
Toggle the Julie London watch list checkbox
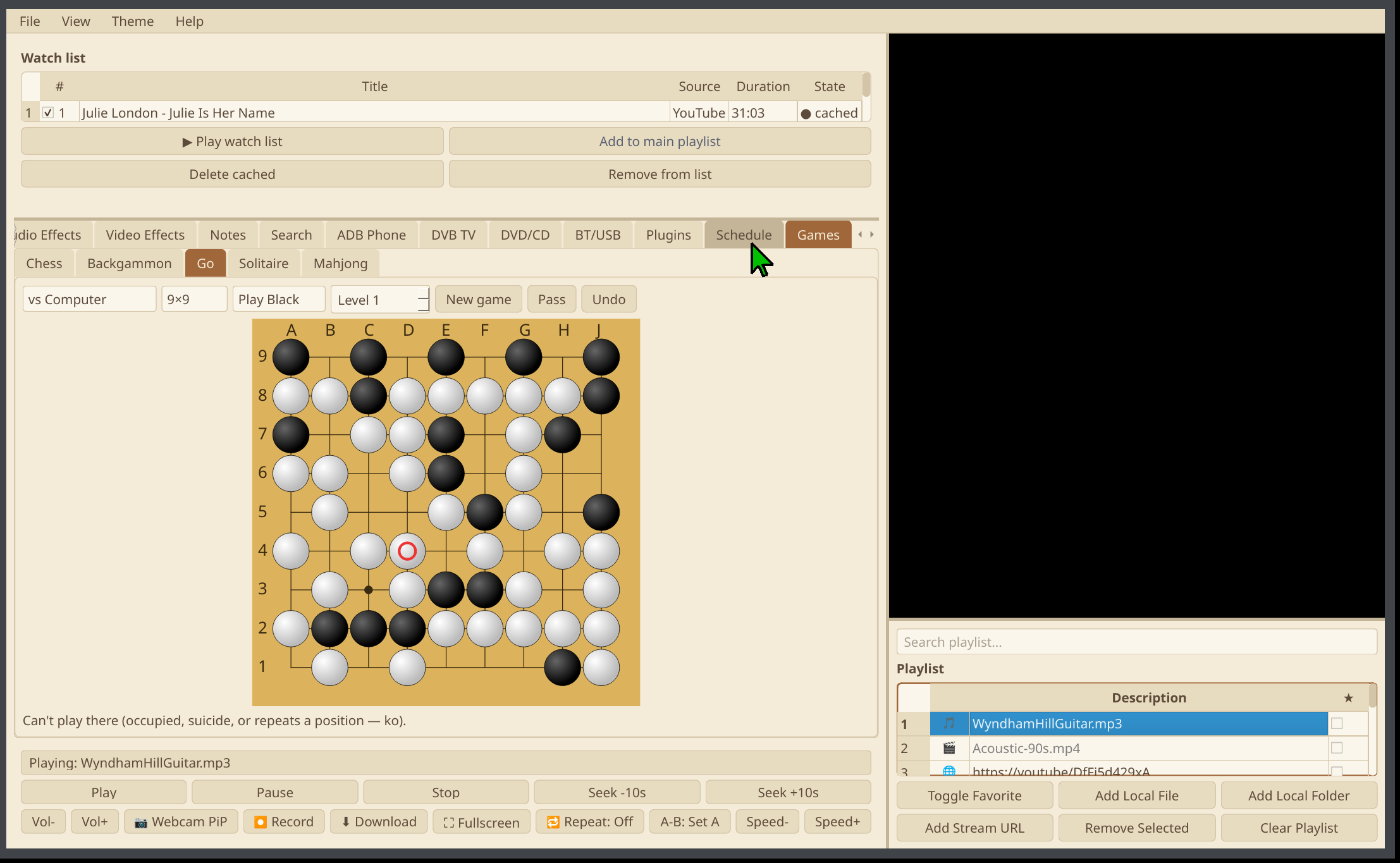point(48,113)
